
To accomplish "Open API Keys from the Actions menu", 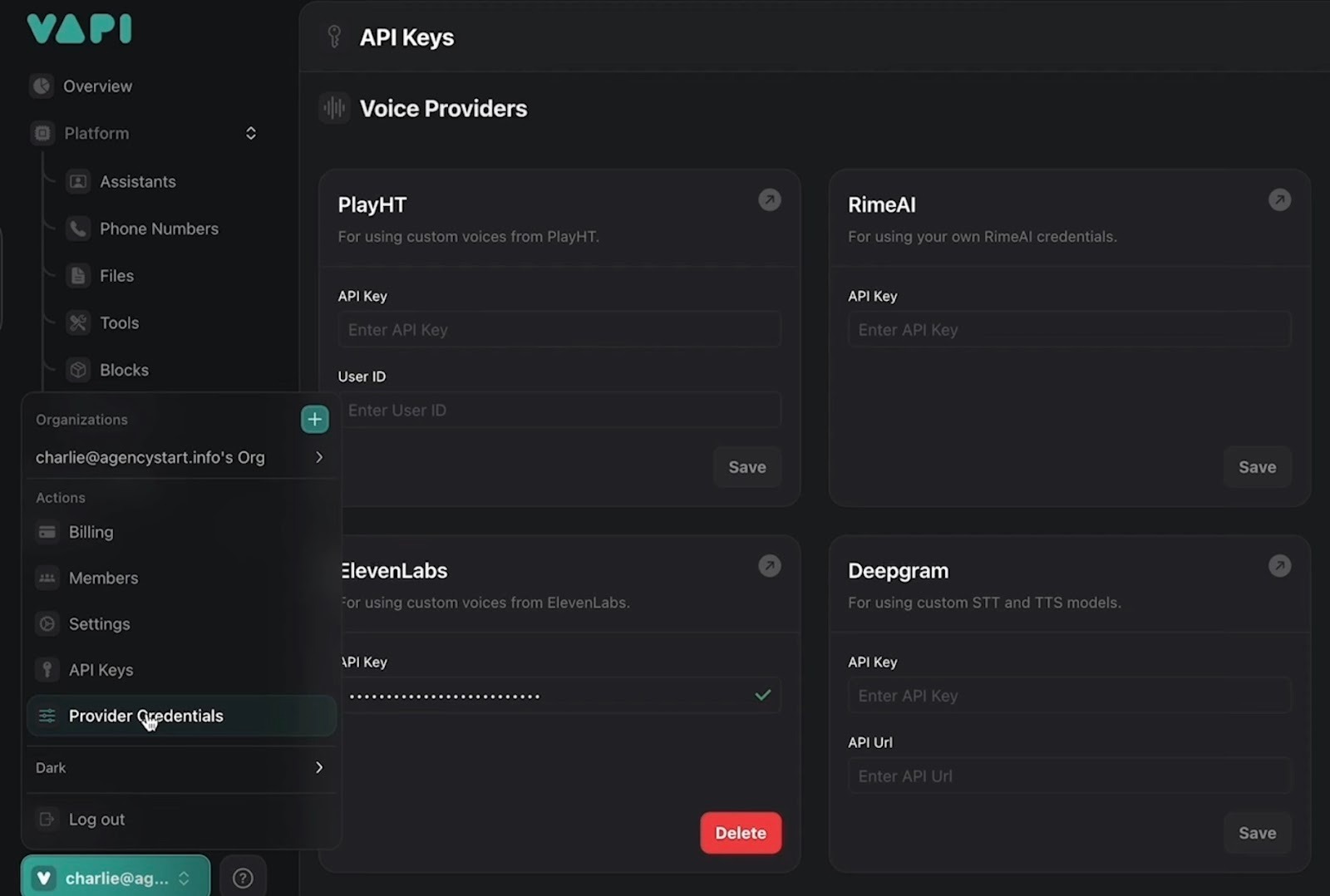I will click(180, 670).
